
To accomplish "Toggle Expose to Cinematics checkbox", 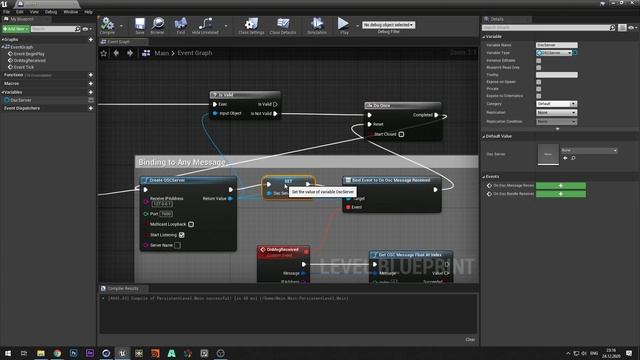I will tap(538, 96).
